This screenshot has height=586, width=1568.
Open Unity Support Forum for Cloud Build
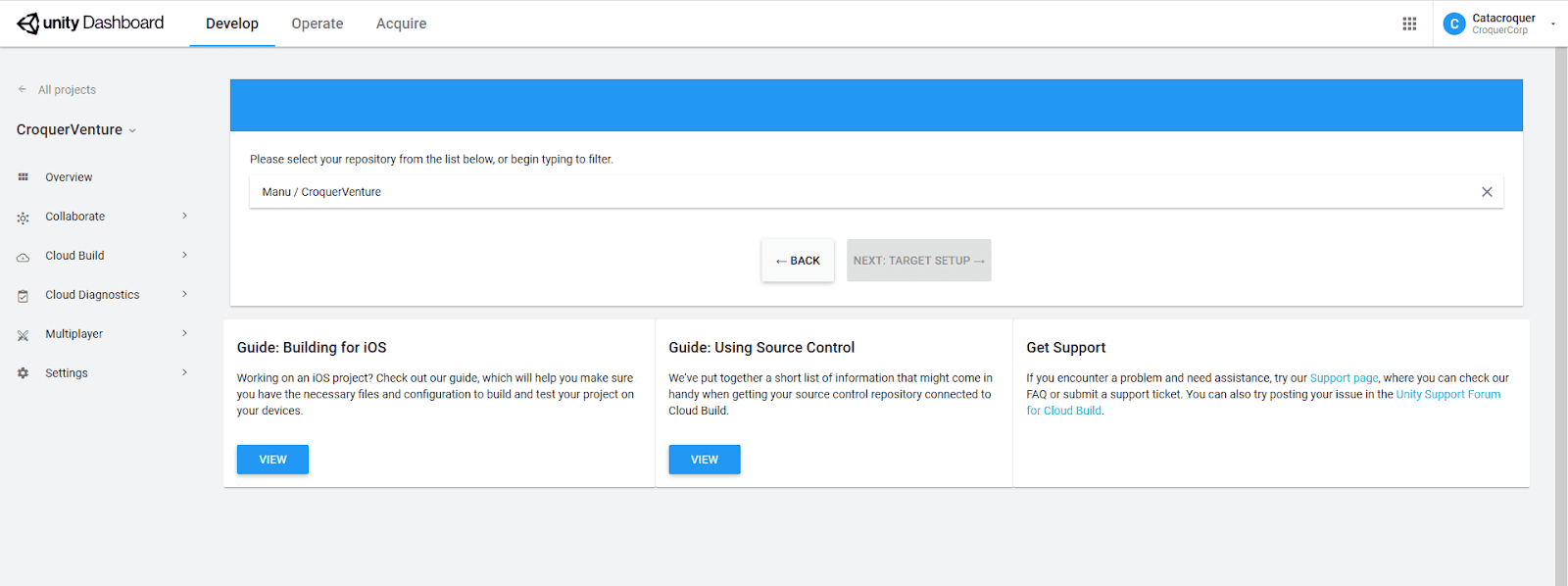pyautogui.click(x=1263, y=403)
